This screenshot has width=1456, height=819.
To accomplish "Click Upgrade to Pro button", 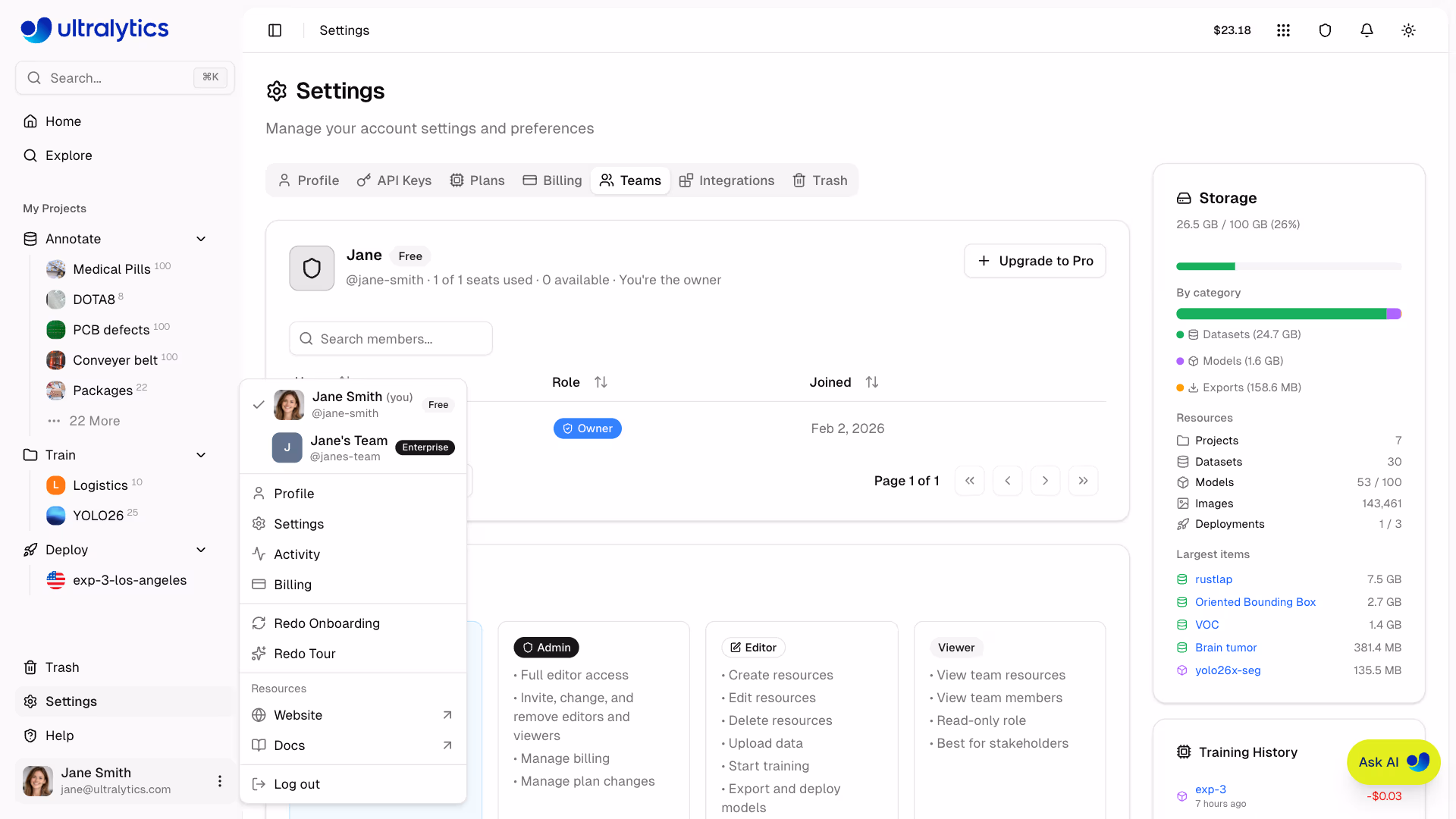I will [1035, 261].
